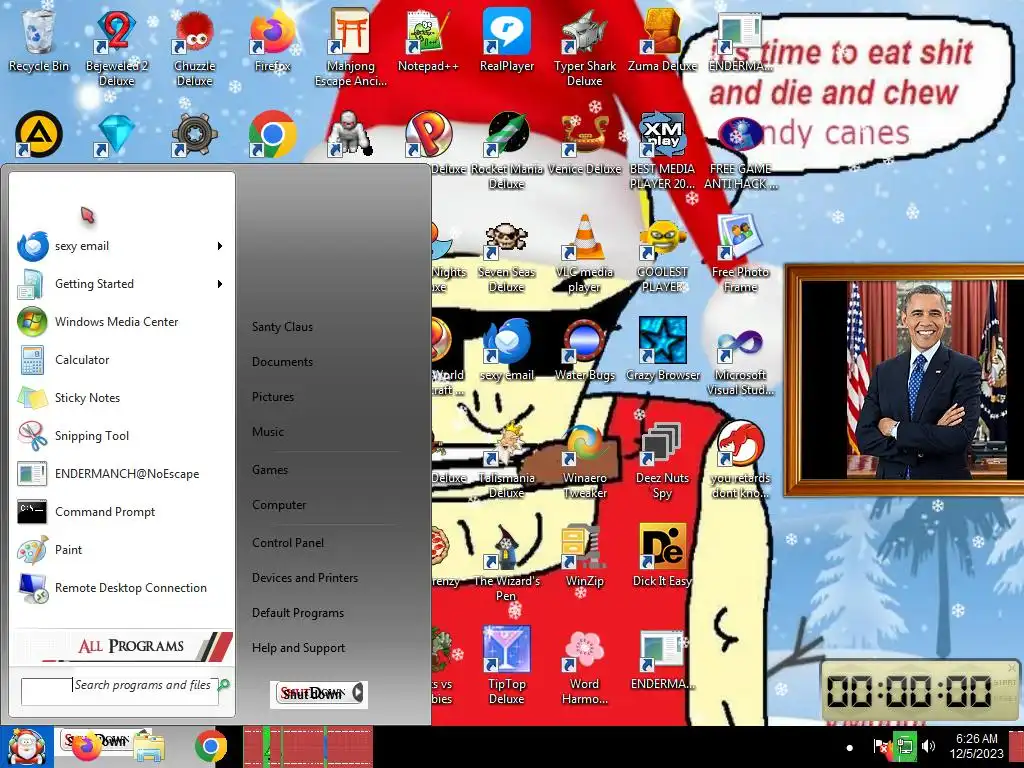Open Command Prompt from Start menu
Screen dimensions: 1024x768
pyautogui.click(x=121, y=512)
